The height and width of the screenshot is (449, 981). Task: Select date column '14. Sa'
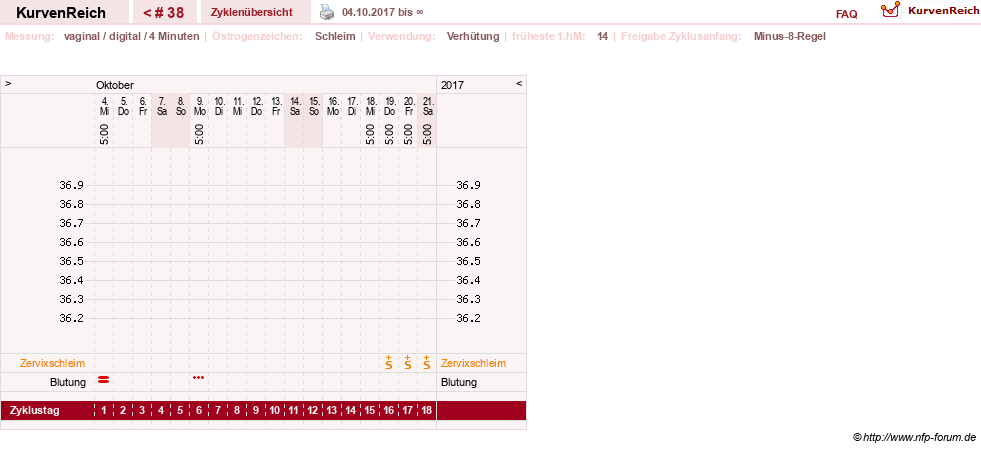[x=295, y=106]
